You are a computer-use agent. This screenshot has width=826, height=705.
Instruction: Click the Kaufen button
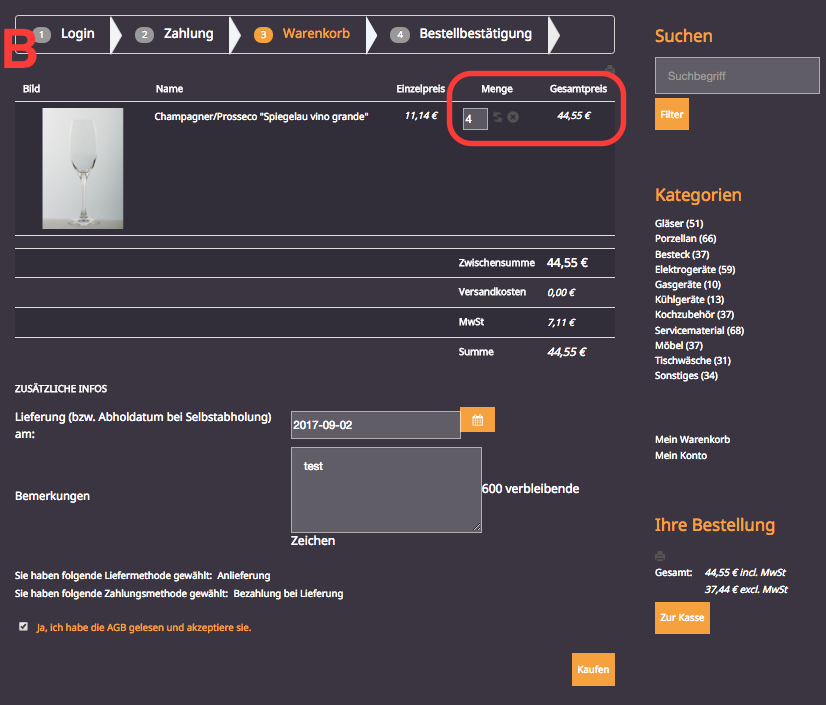(593, 669)
